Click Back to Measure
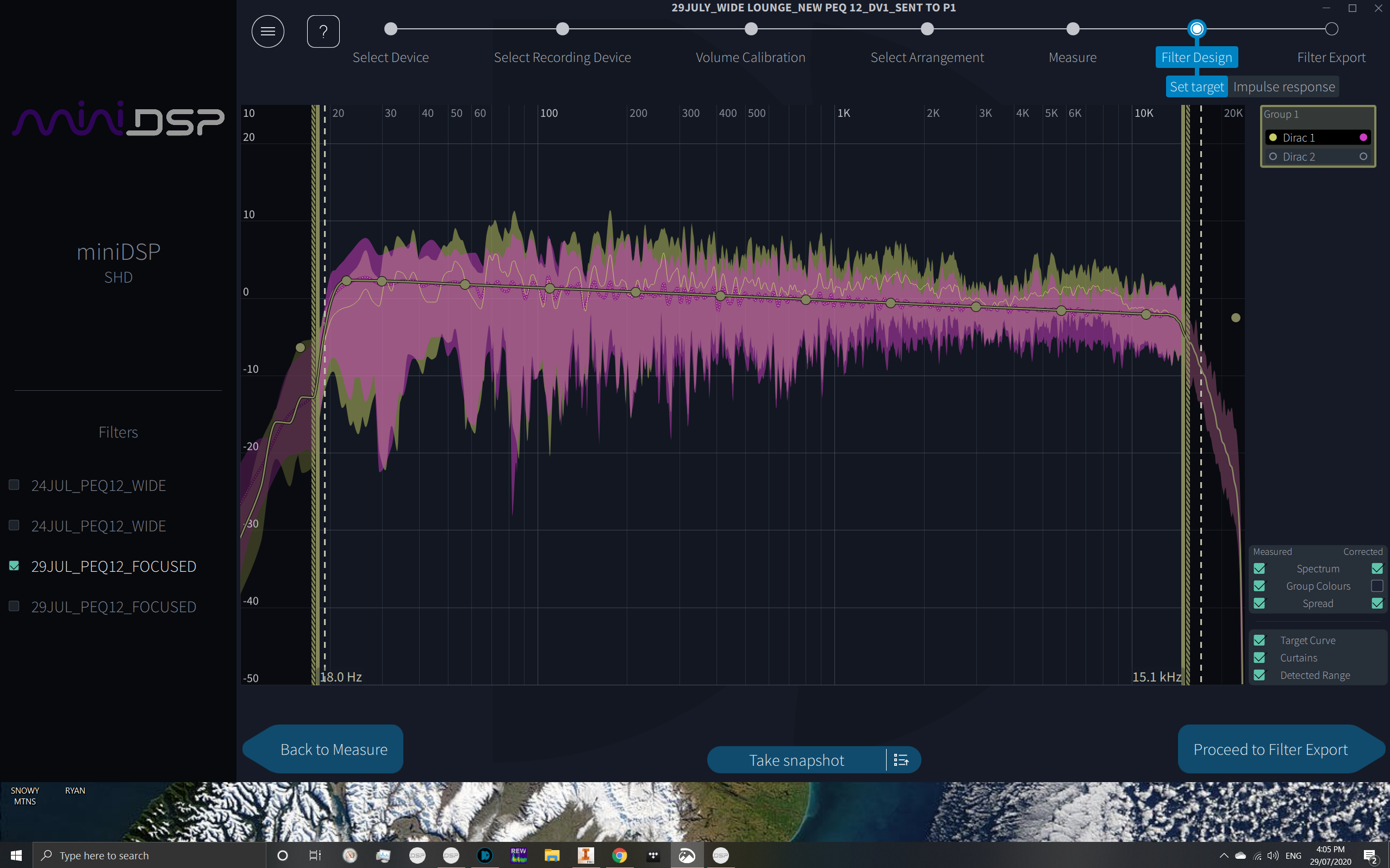 (323, 749)
